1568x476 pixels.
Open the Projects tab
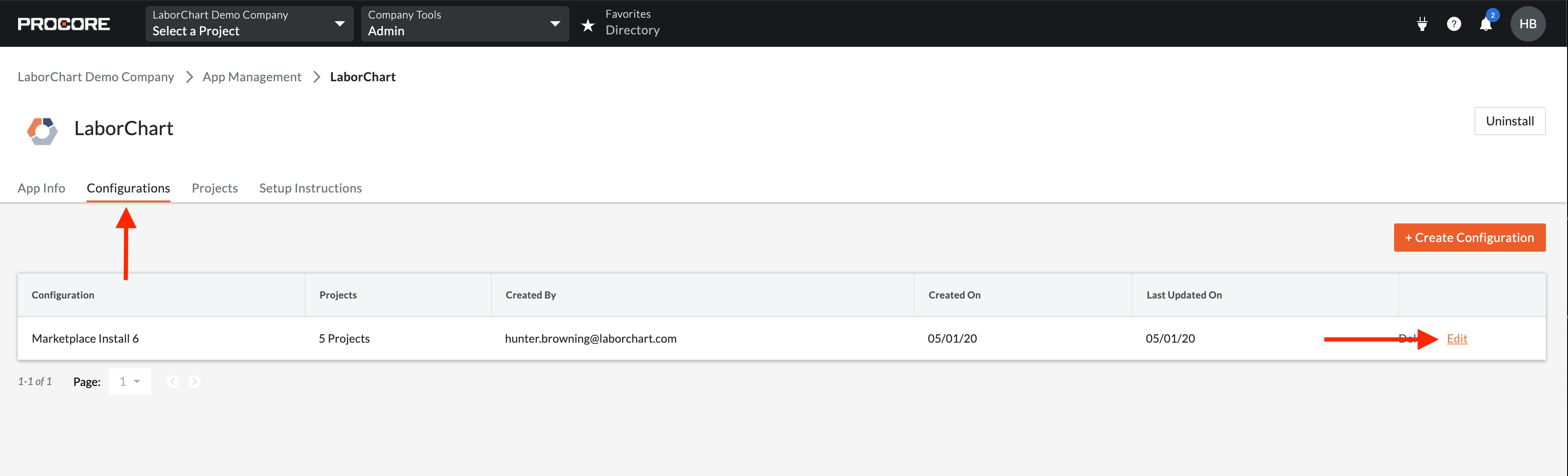[214, 188]
